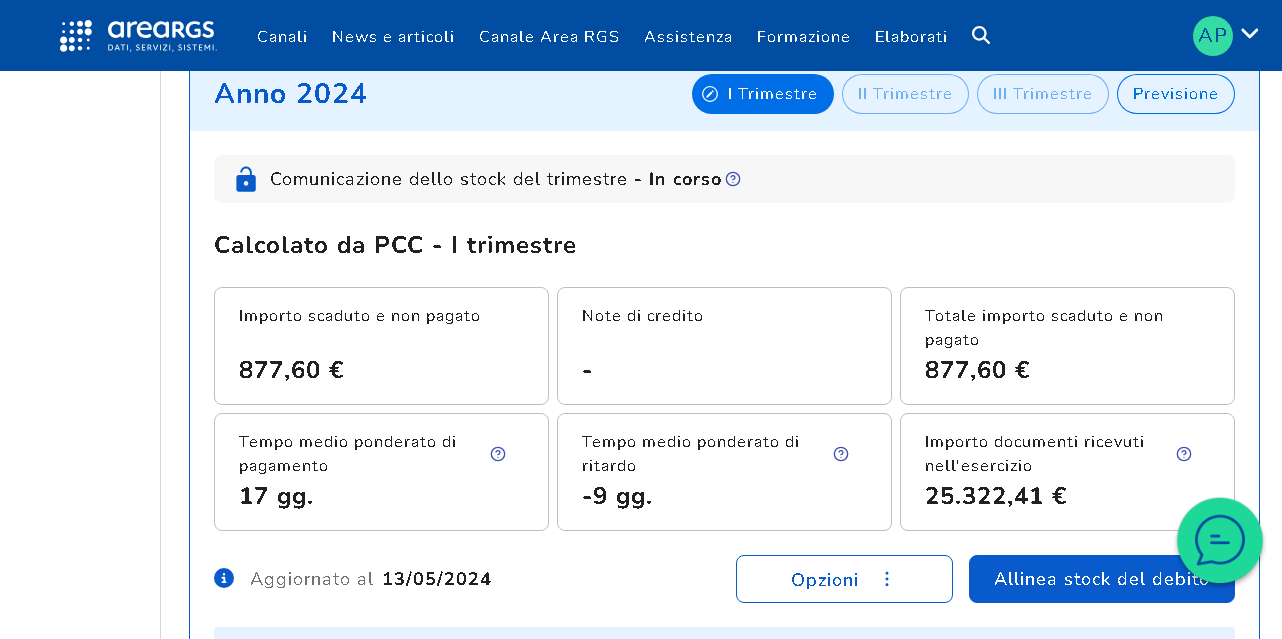Viewport: 1282px width, 639px height.
Task: Switch to II Trimestre
Action: [x=905, y=94]
